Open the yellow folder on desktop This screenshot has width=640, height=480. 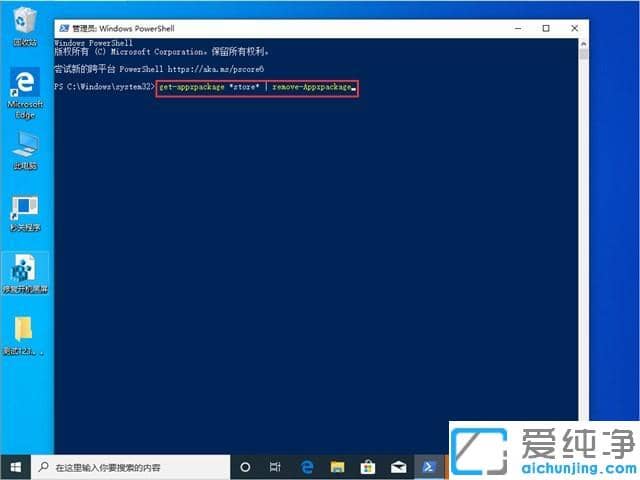23,336
